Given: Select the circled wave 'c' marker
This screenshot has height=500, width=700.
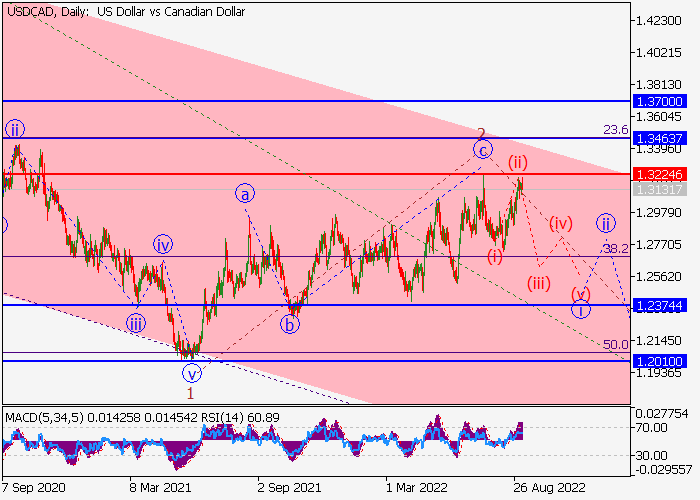Looking at the screenshot, I should pyautogui.click(x=483, y=150).
